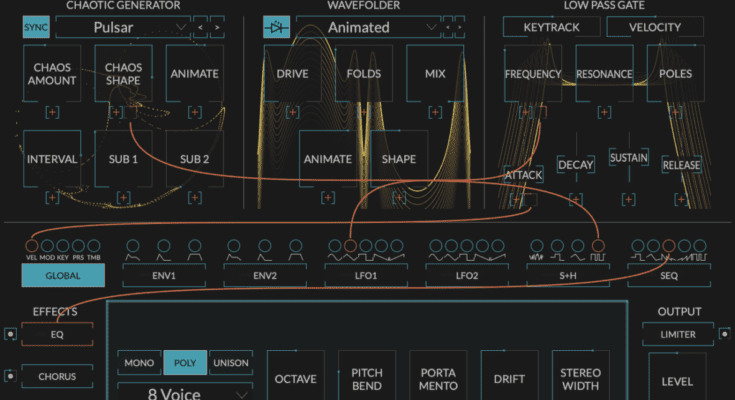735x400 pixels.
Task: Select UNISON voice mode
Action: [x=230, y=363]
